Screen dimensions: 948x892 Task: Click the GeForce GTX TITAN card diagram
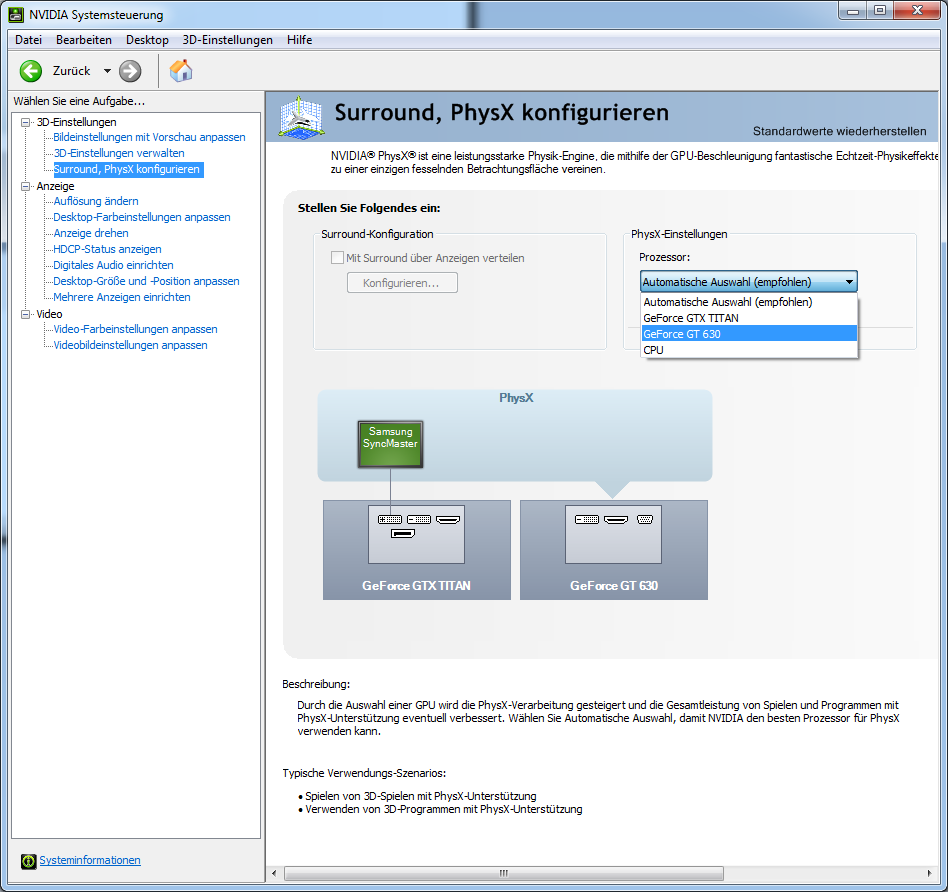[x=417, y=550]
